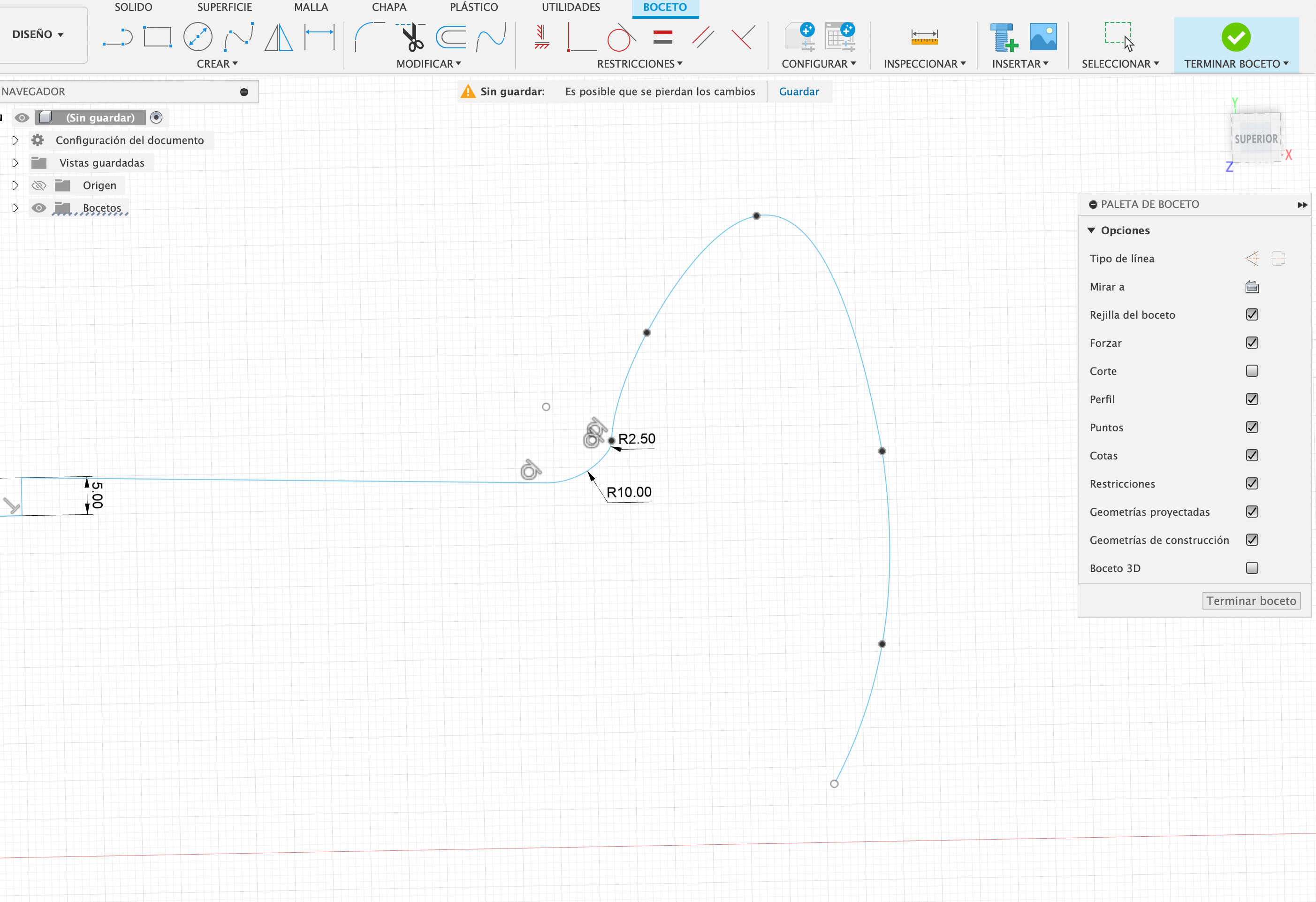Uncheck the Forzar checkbox

click(x=1251, y=343)
